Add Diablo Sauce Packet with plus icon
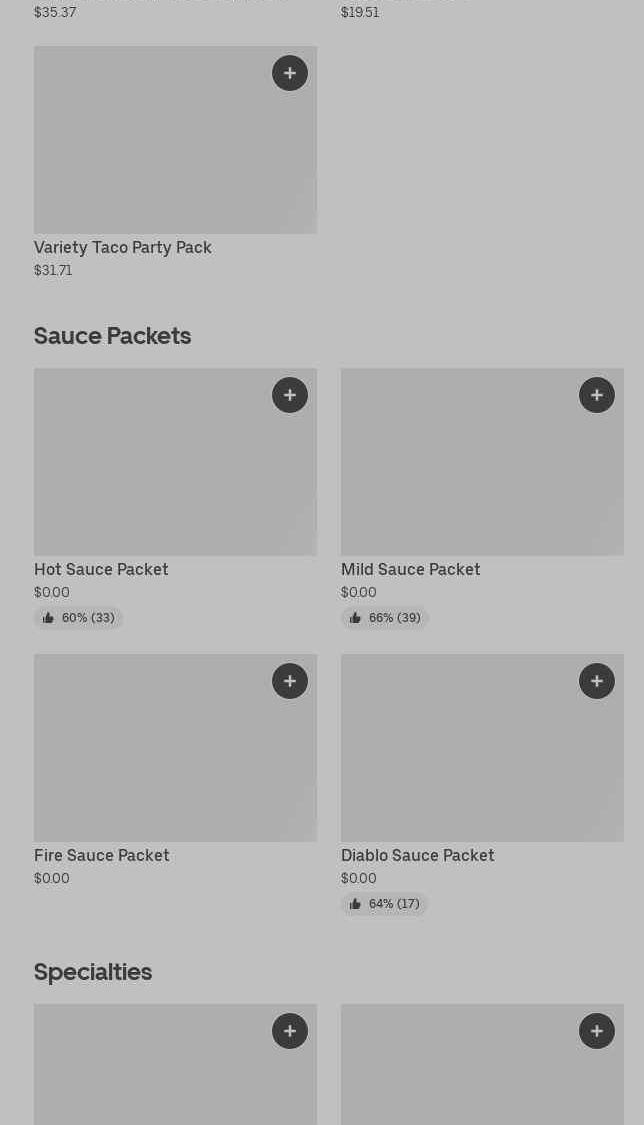Screen dimensions: 644x1125 (597, 681)
